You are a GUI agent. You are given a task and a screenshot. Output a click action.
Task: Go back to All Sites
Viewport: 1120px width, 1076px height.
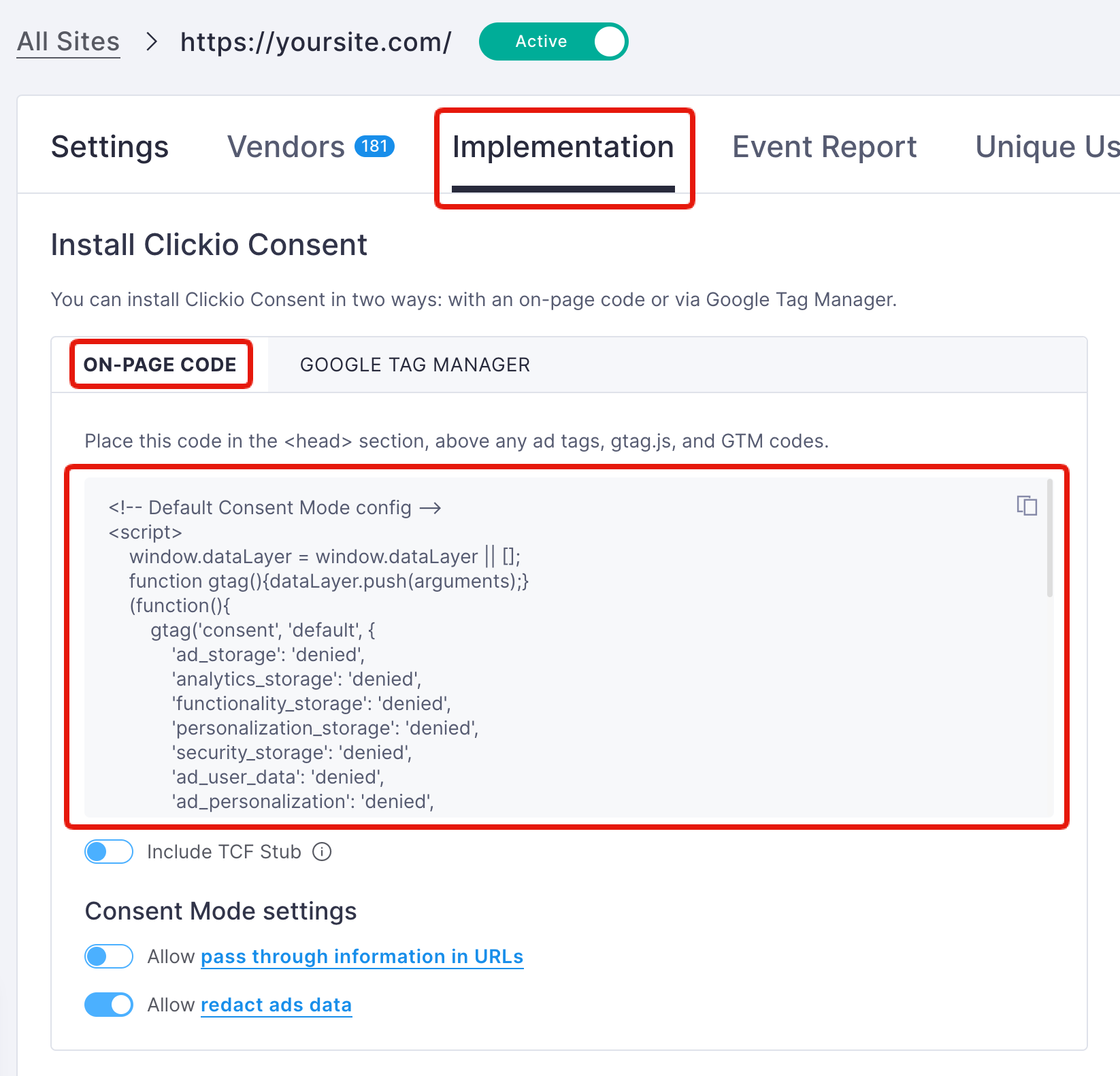click(x=68, y=41)
